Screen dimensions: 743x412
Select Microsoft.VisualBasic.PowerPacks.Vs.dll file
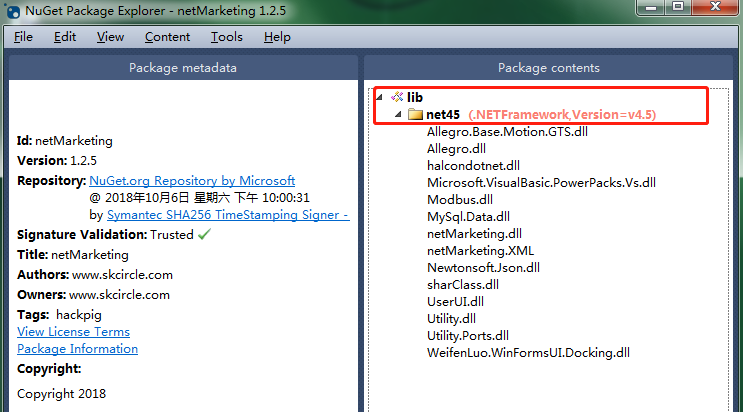[541, 183]
